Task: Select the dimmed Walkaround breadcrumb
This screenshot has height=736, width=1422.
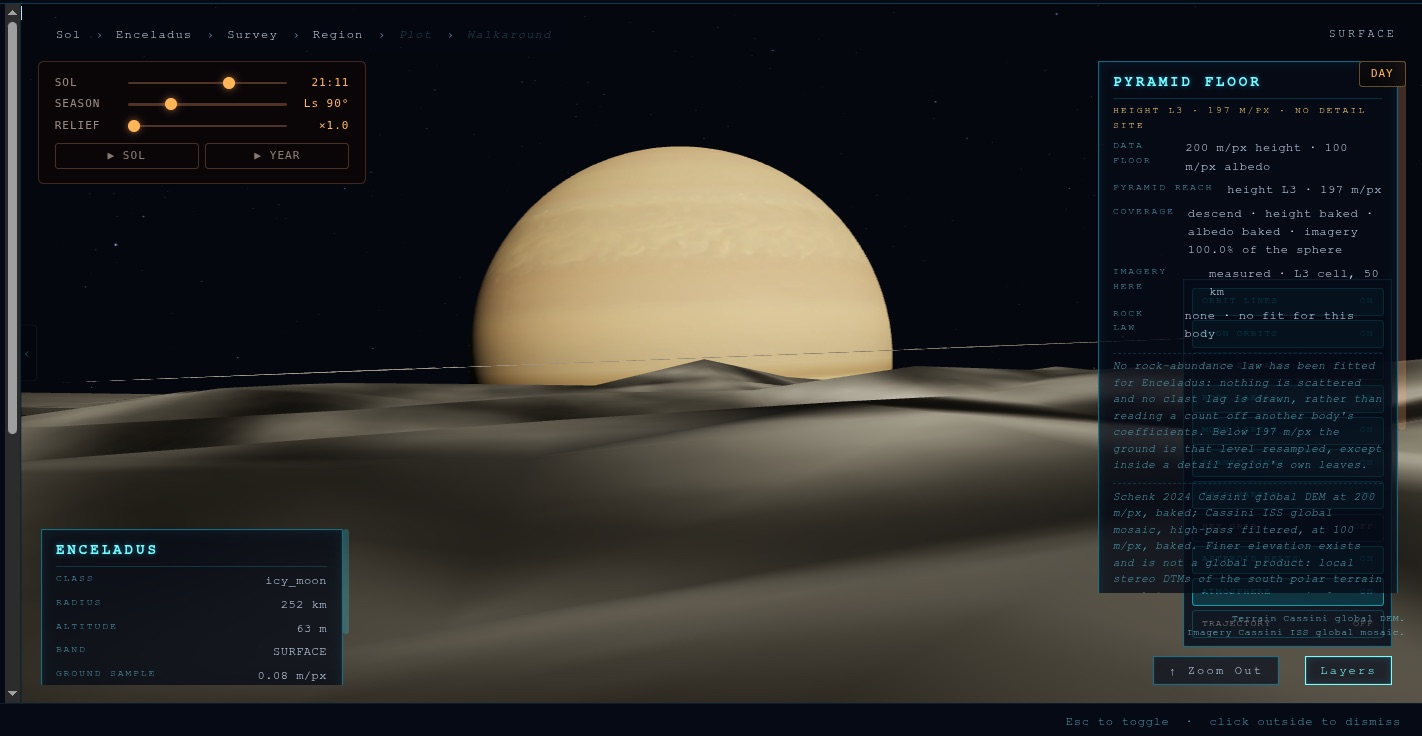Action: [509, 35]
